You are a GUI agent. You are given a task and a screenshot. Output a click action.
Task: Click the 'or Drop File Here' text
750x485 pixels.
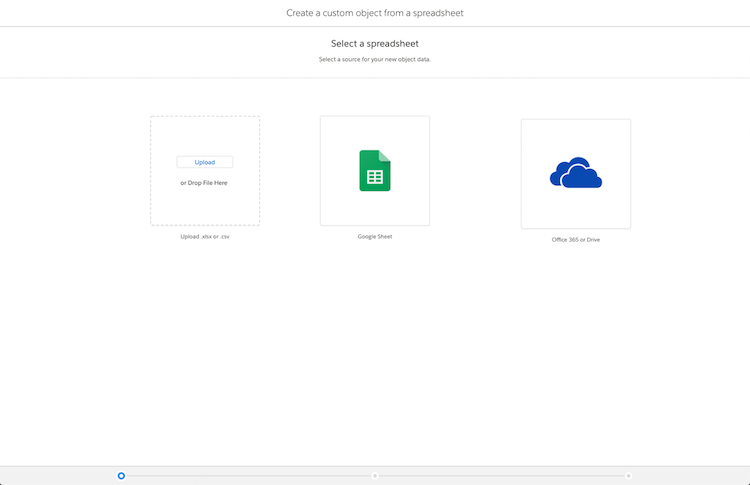click(x=204, y=183)
